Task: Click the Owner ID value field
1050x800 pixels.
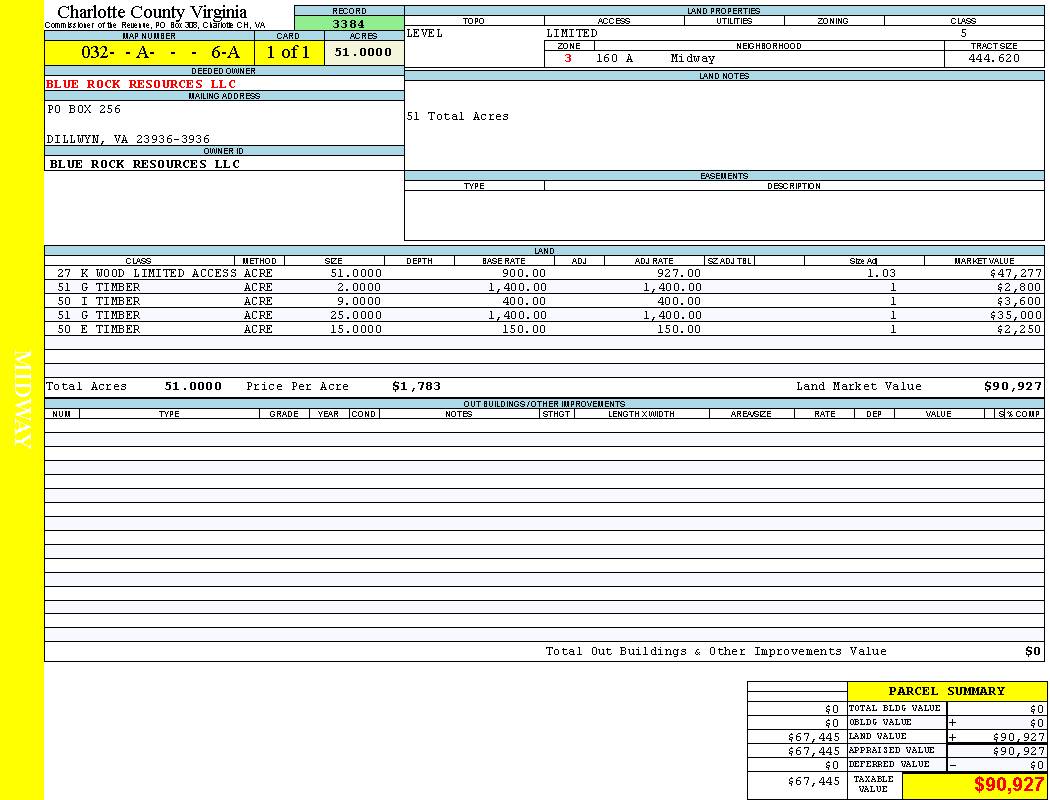Action: [x=145, y=163]
